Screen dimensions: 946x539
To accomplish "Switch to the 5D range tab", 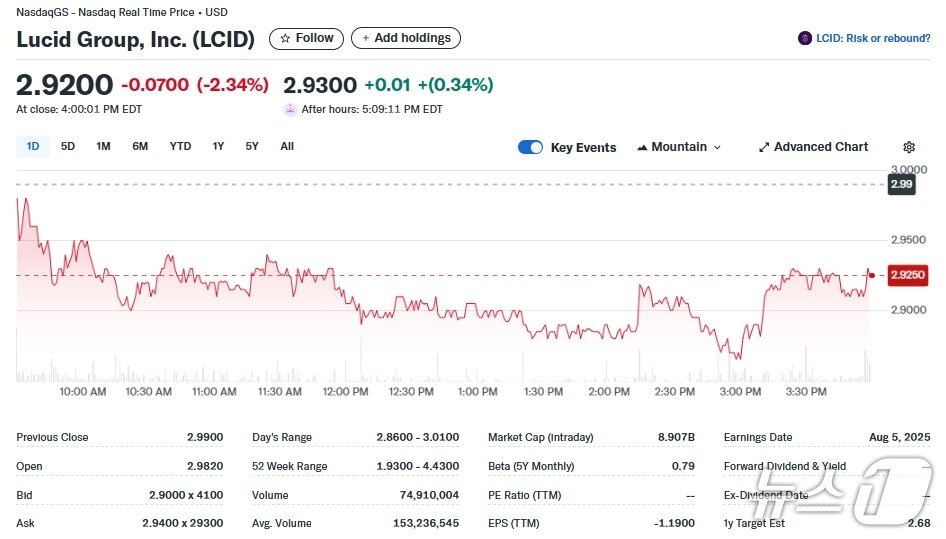I will click(x=68, y=146).
